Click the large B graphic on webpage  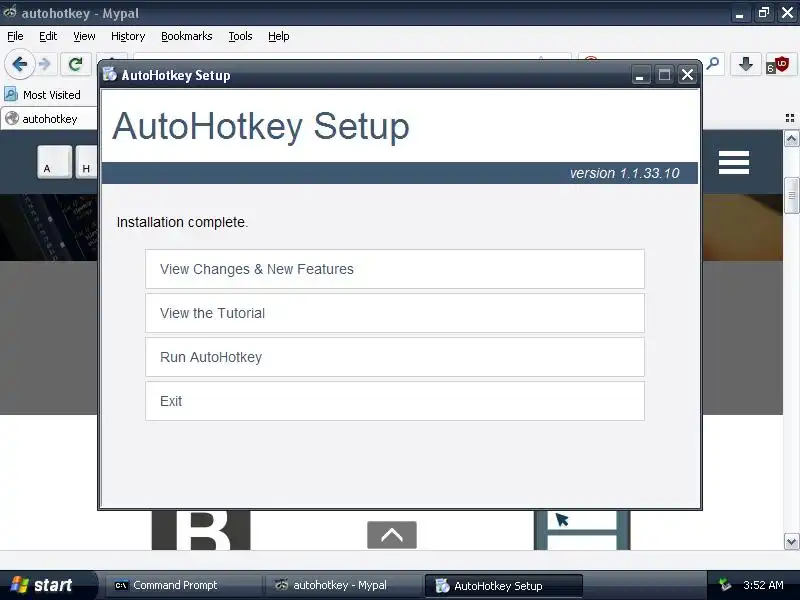tap(201, 530)
